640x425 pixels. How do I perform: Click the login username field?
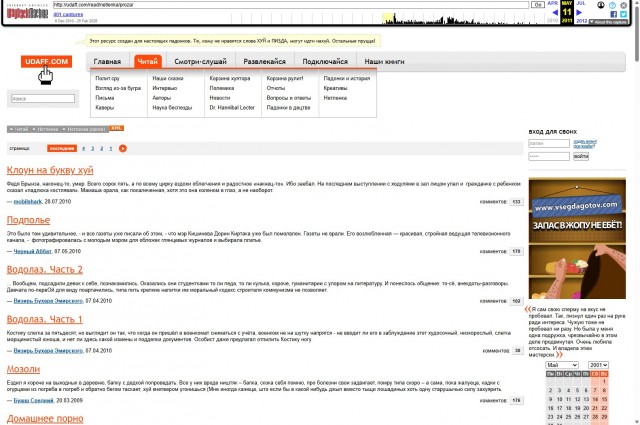(x=549, y=143)
